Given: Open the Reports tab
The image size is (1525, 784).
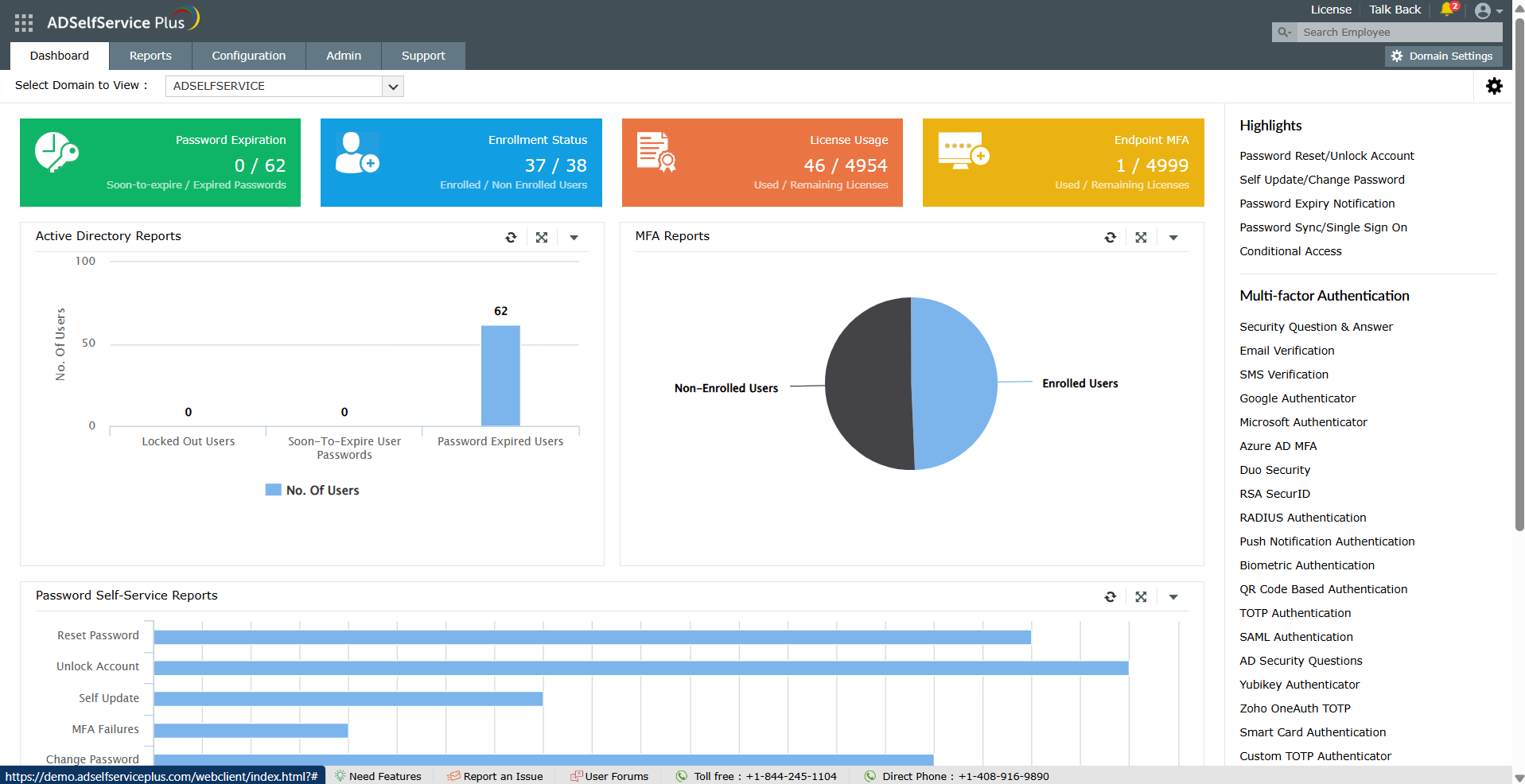Looking at the screenshot, I should (x=150, y=56).
